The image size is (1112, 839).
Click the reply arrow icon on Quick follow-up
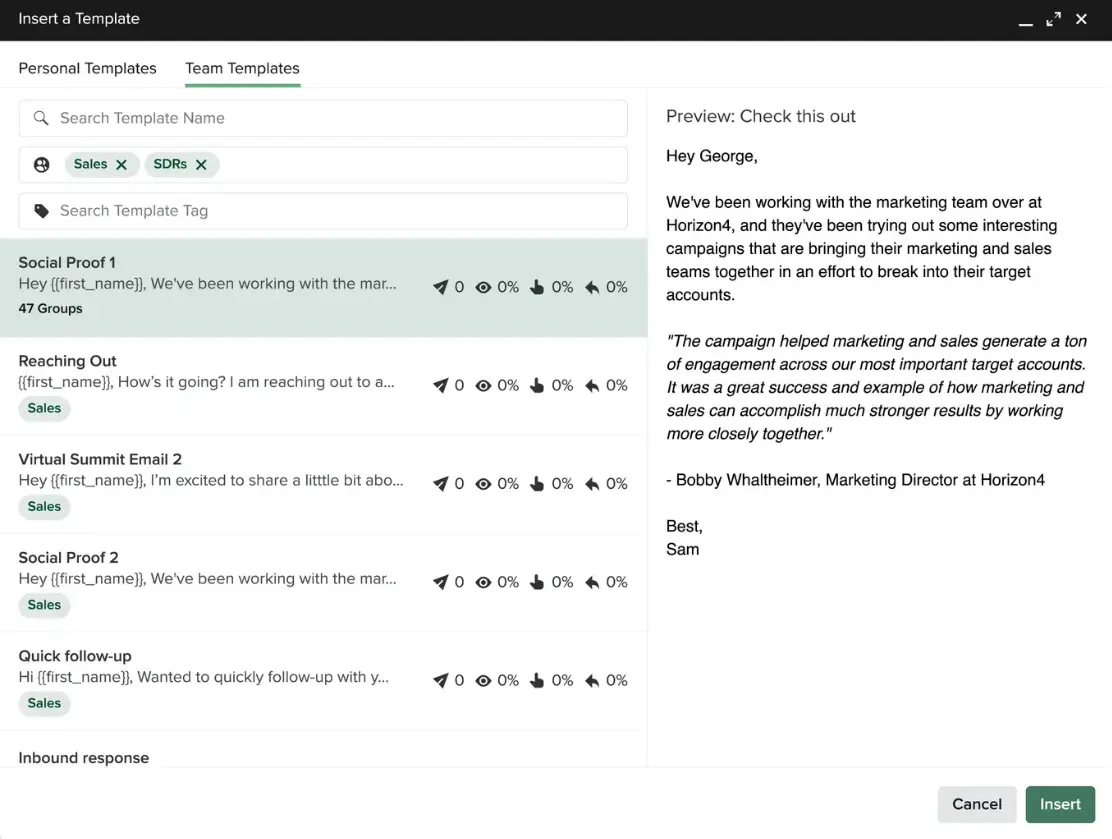pos(592,680)
